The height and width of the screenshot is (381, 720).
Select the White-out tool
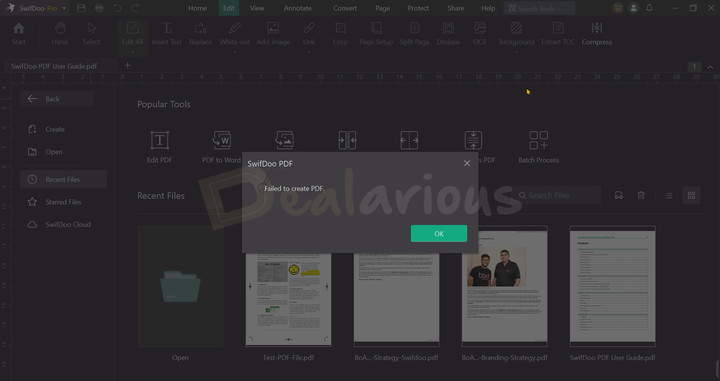pyautogui.click(x=235, y=34)
